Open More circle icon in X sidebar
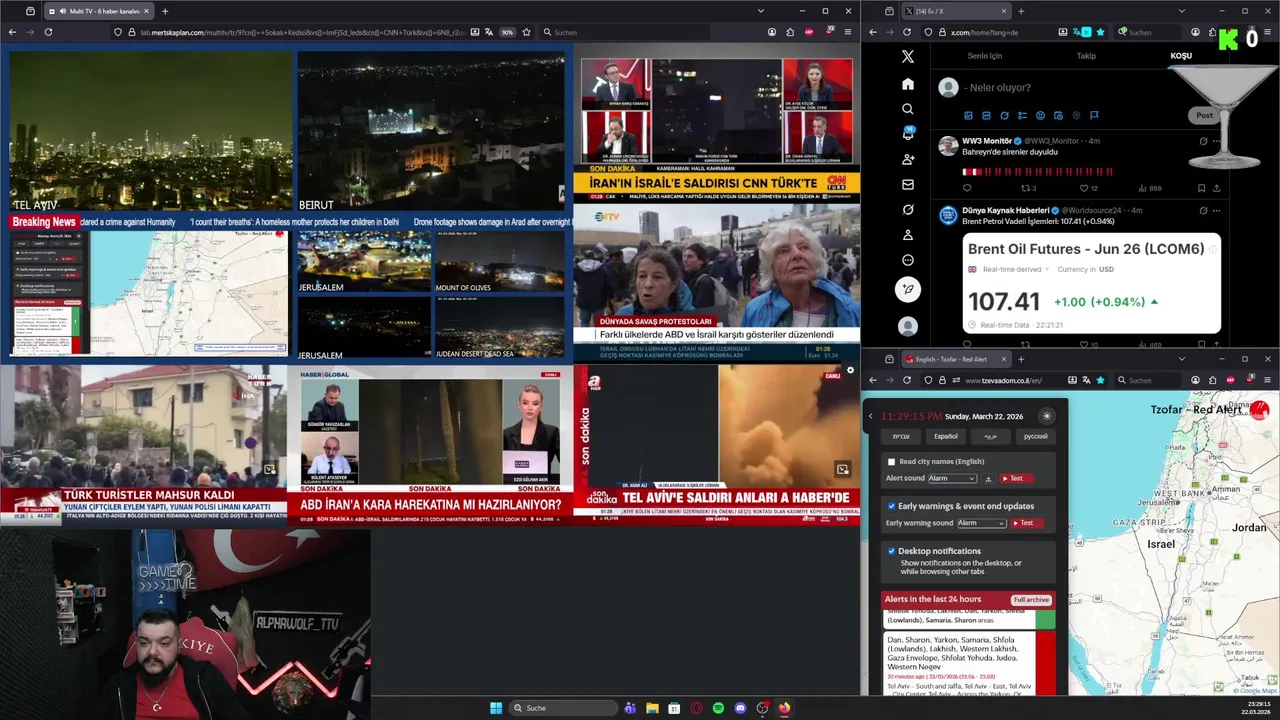Screen dimensions: 1280x720 908,260
